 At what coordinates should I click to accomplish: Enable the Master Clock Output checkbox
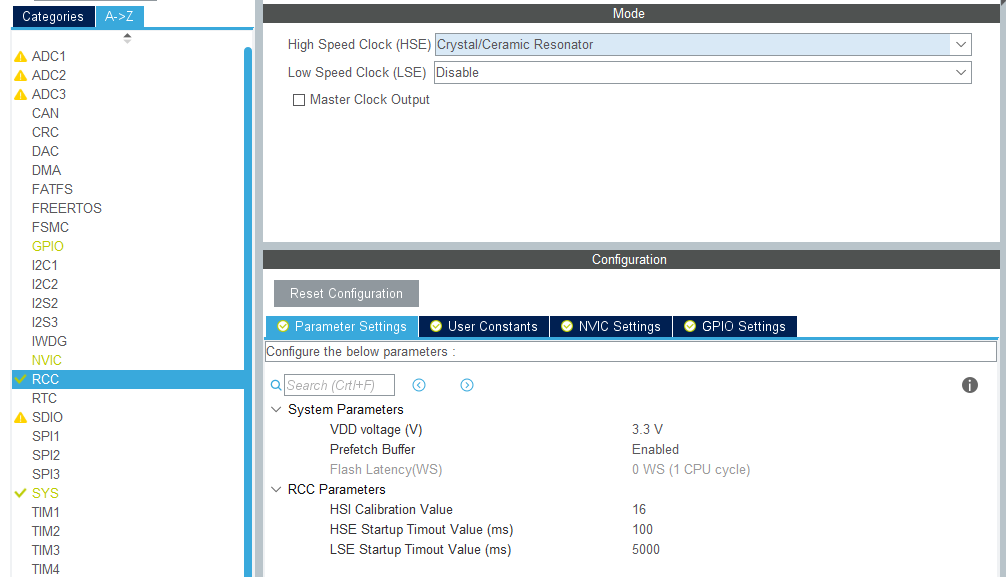point(299,100)
